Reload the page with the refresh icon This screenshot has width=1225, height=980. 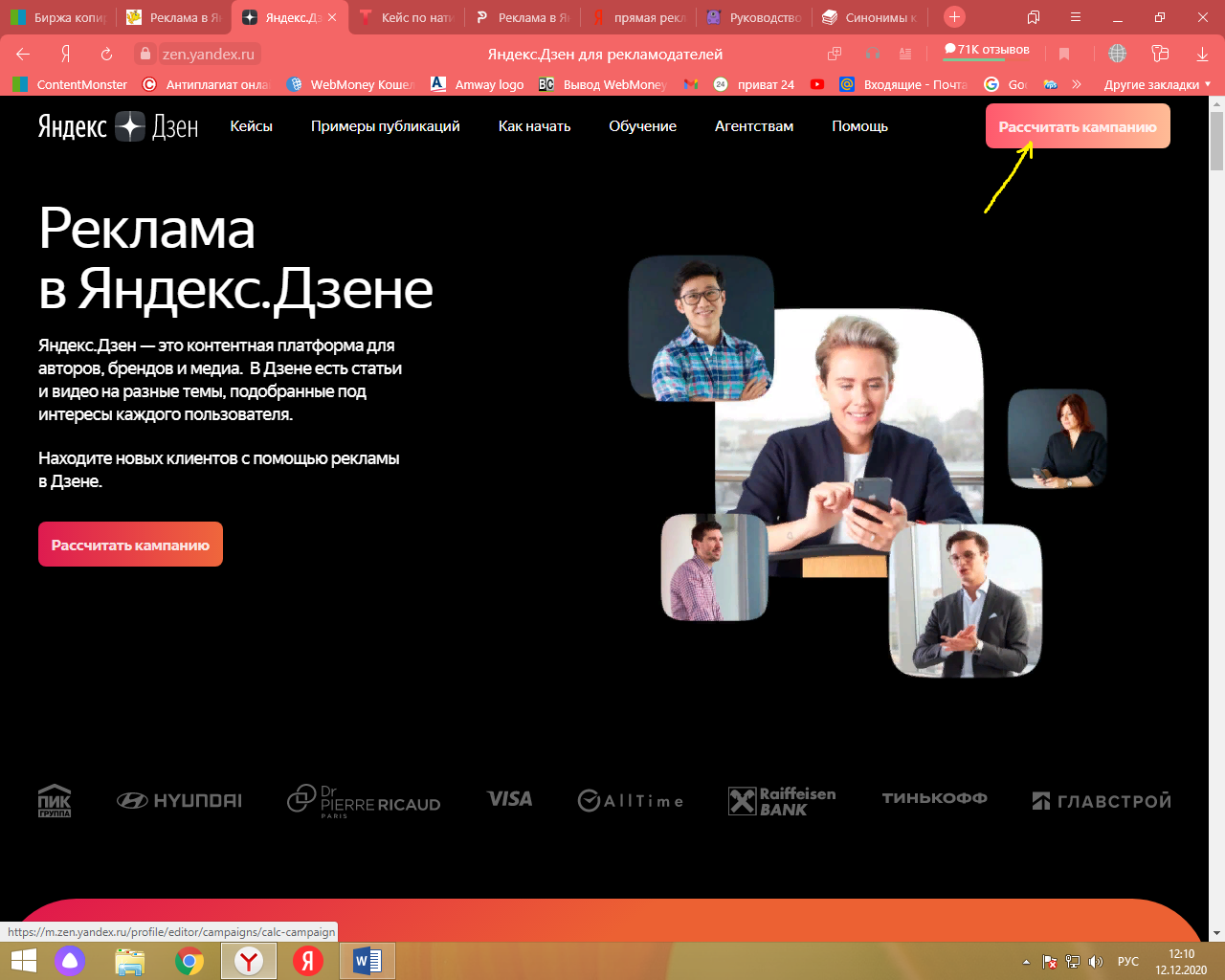click(106, 55)
